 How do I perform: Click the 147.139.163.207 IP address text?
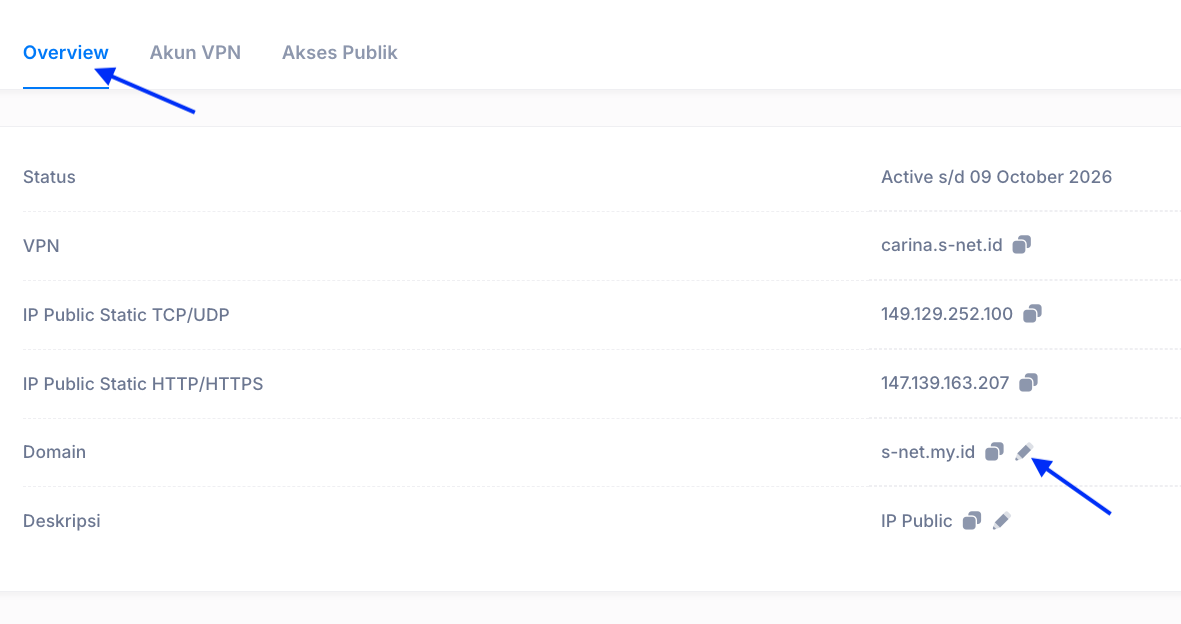pyautogui.click(x=945, y=383)
